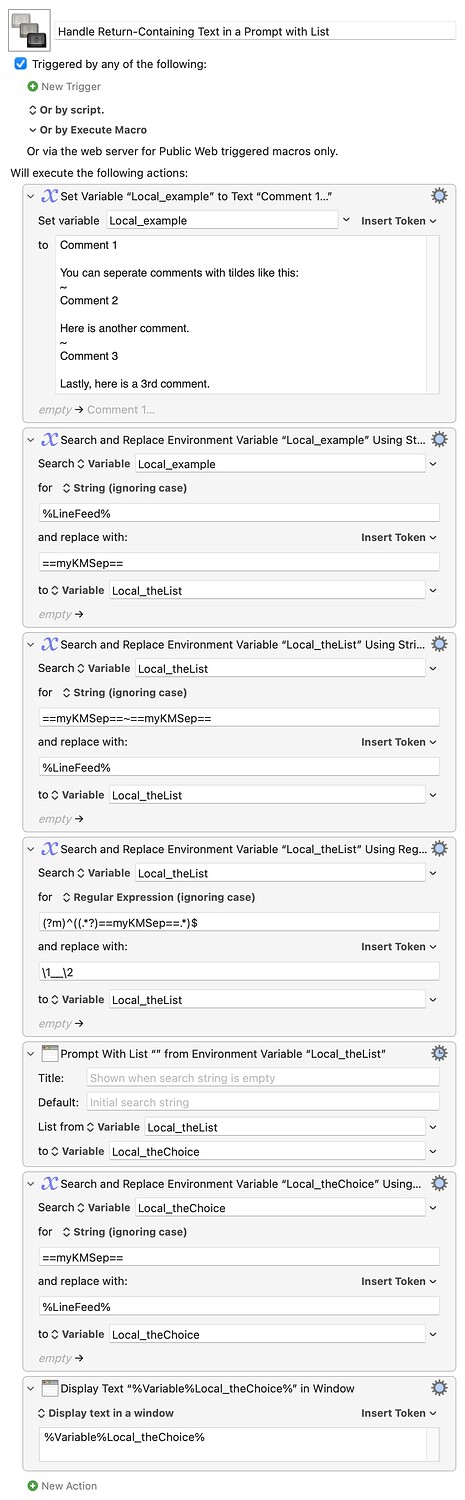
Task: Click window icon of Display Text action
Action: [x=49, y=1388]
